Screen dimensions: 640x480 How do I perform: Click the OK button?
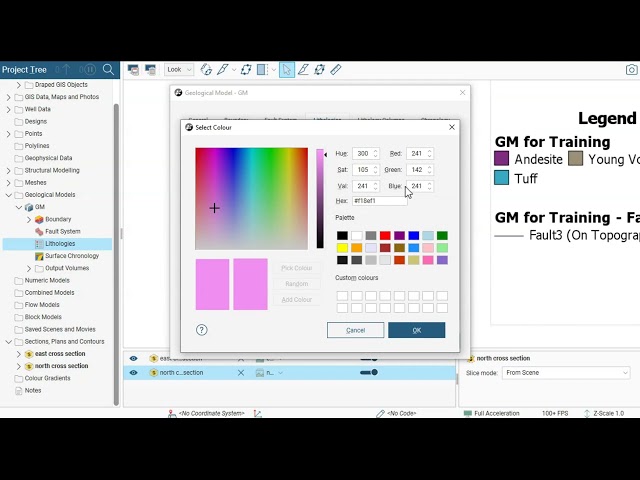416,330
